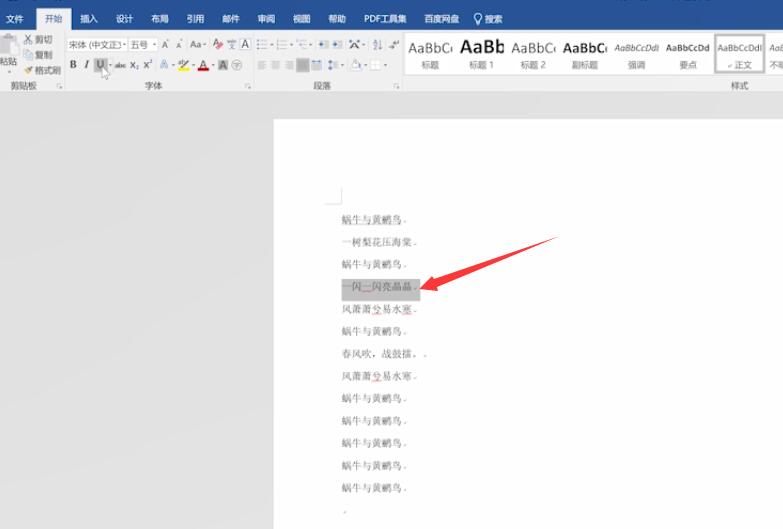Click the Enclose Characters circled icon

tap(237, 65)
